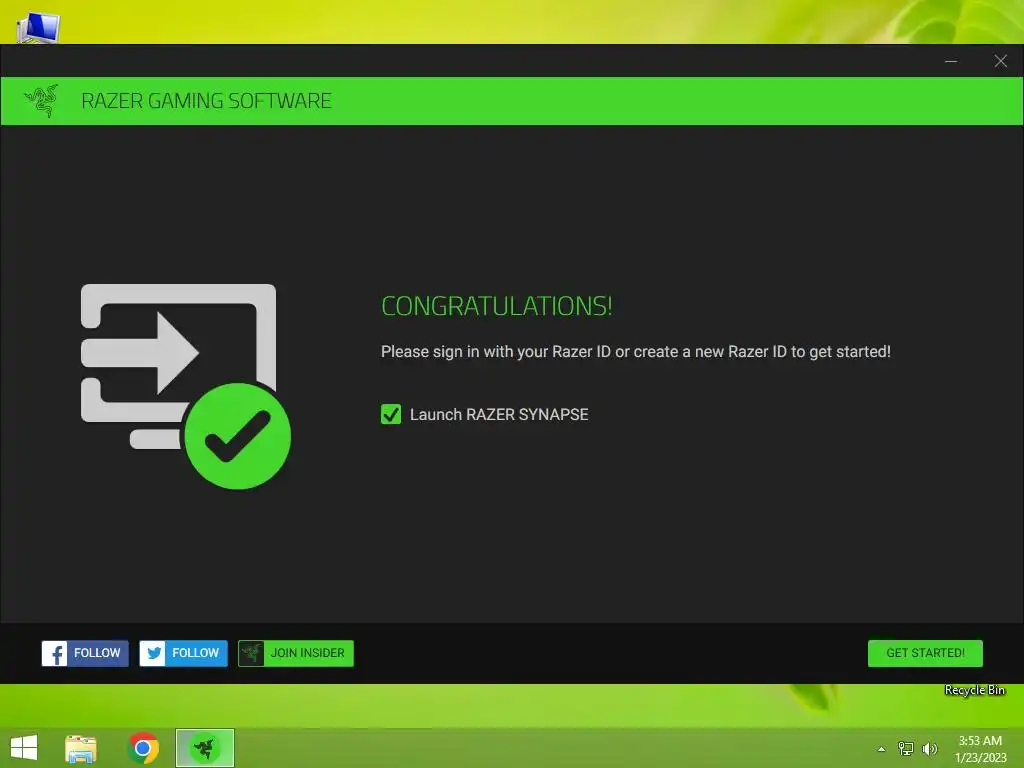Screen dimensions: 1024x768
Task: Click the installation complete checkmark graphic
Action: coord(238,436)
